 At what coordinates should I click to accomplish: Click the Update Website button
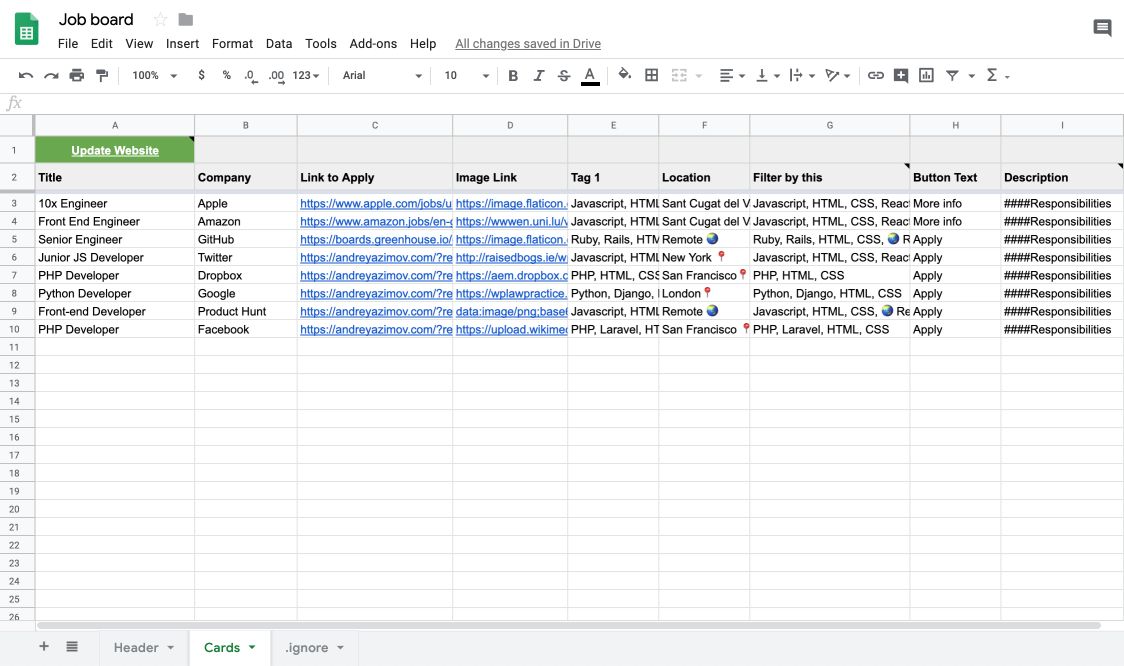click(115, 150)
